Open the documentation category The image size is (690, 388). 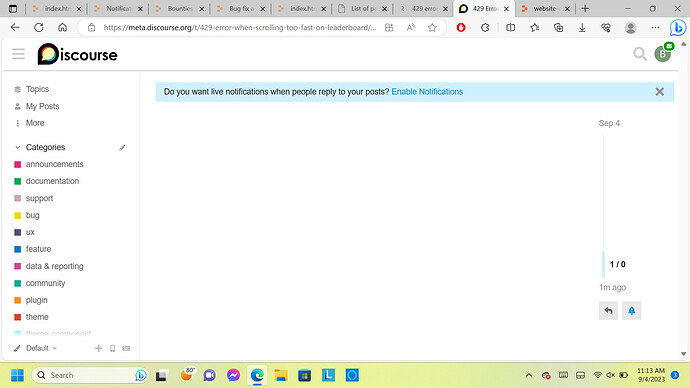click(x=52, y=181)
